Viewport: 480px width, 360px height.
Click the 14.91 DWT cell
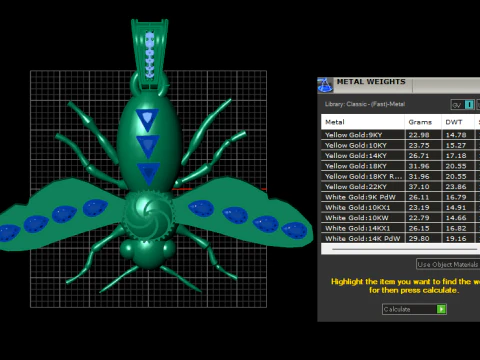(x=458, y=207)
